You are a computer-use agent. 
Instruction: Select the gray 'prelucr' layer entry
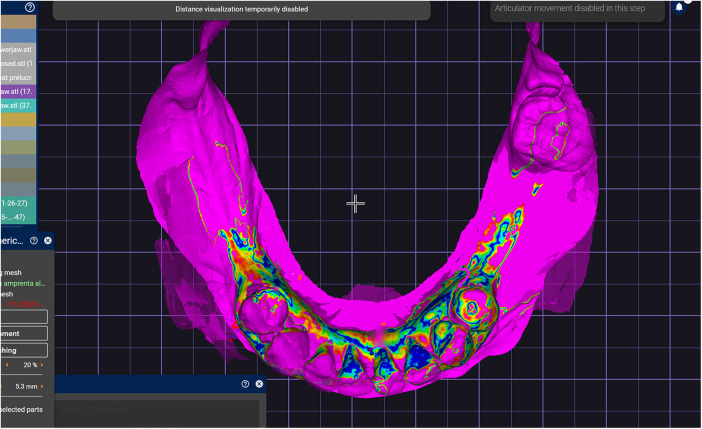point(18,77)
